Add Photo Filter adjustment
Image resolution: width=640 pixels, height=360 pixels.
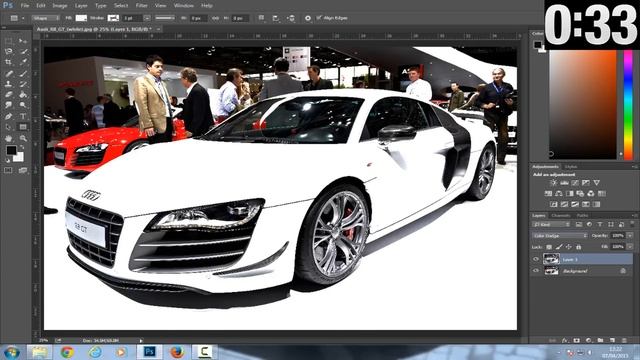[x=580, y=193]
